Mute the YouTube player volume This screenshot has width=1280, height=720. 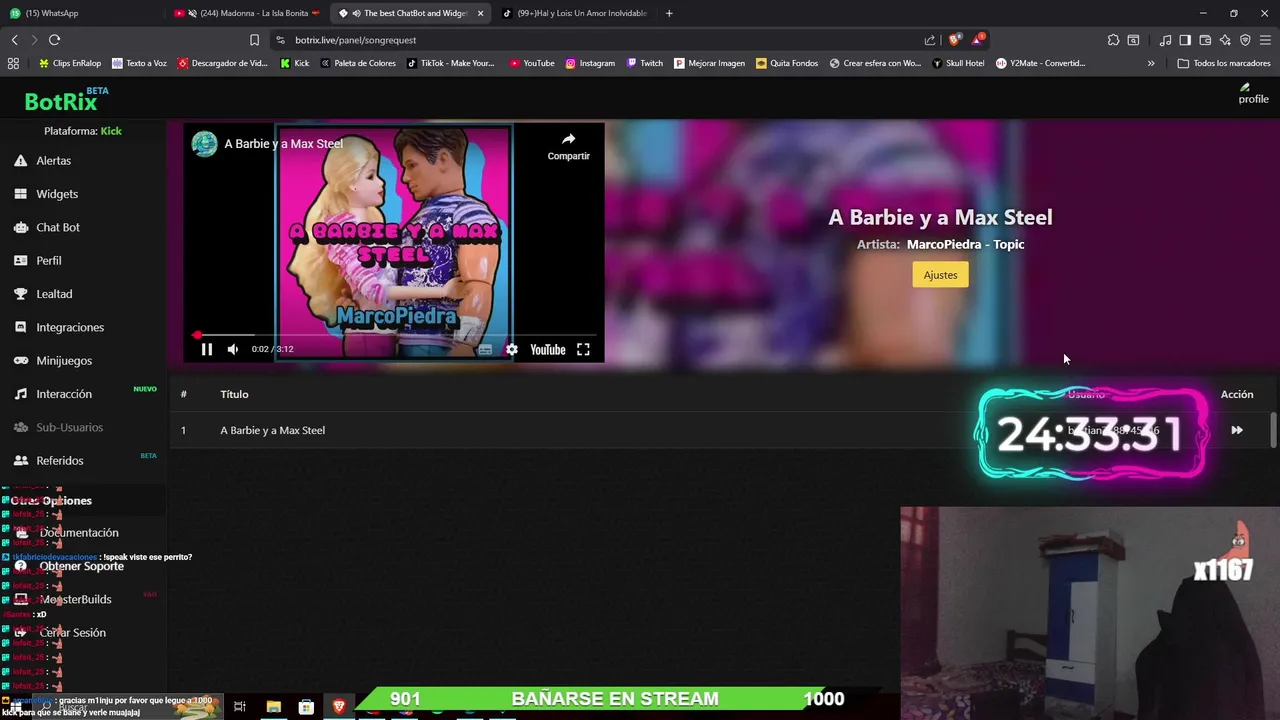pos(233,349)
